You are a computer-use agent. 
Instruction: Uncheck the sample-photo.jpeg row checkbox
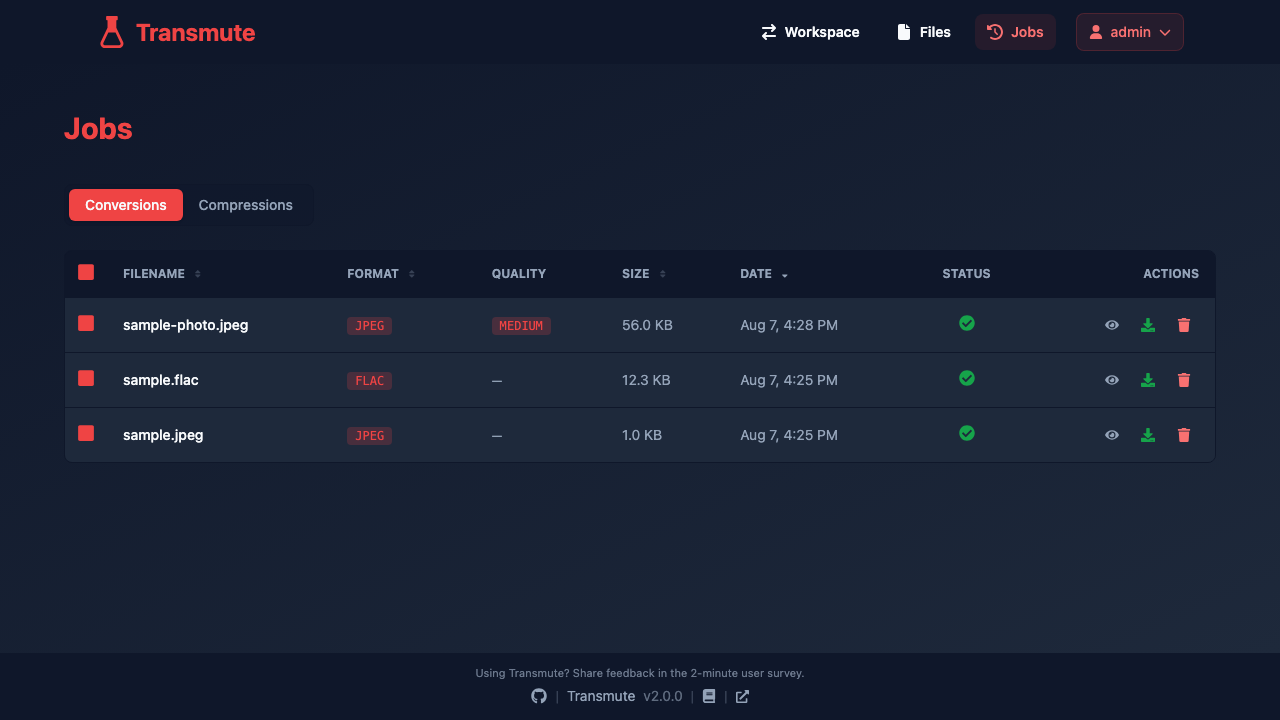point(86,323)
